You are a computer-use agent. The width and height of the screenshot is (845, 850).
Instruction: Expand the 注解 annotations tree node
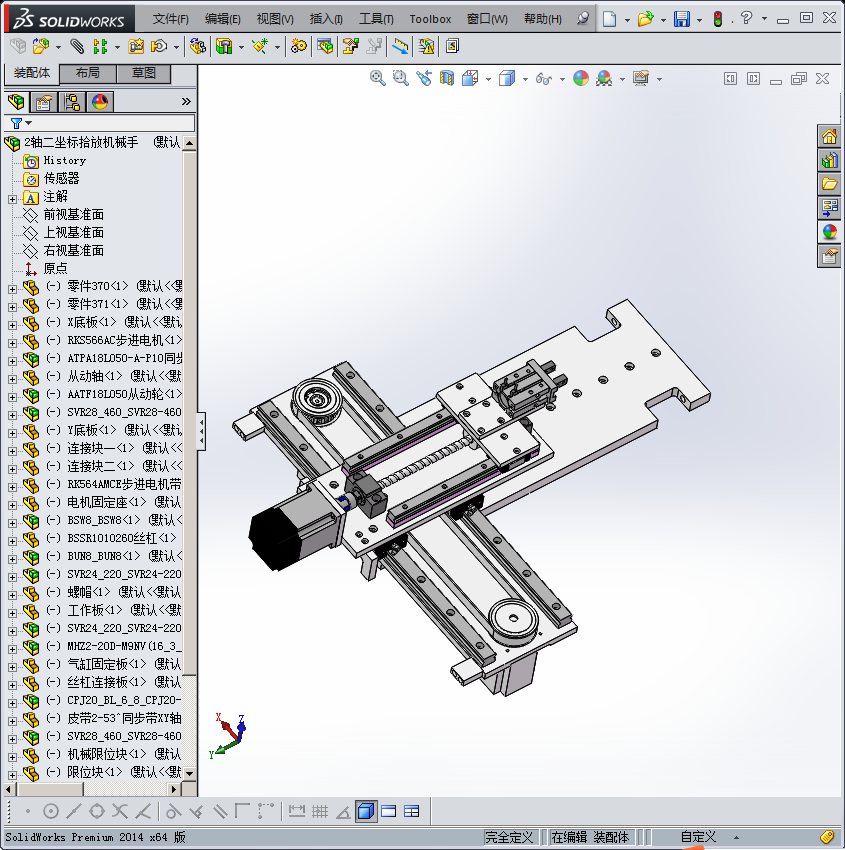(x=12, y=199)
